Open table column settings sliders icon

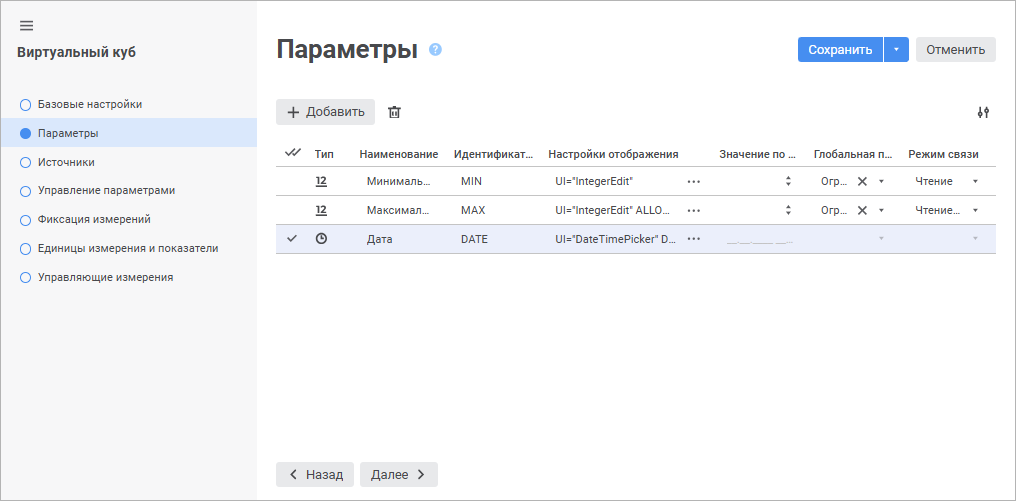(x=983, y=112)
